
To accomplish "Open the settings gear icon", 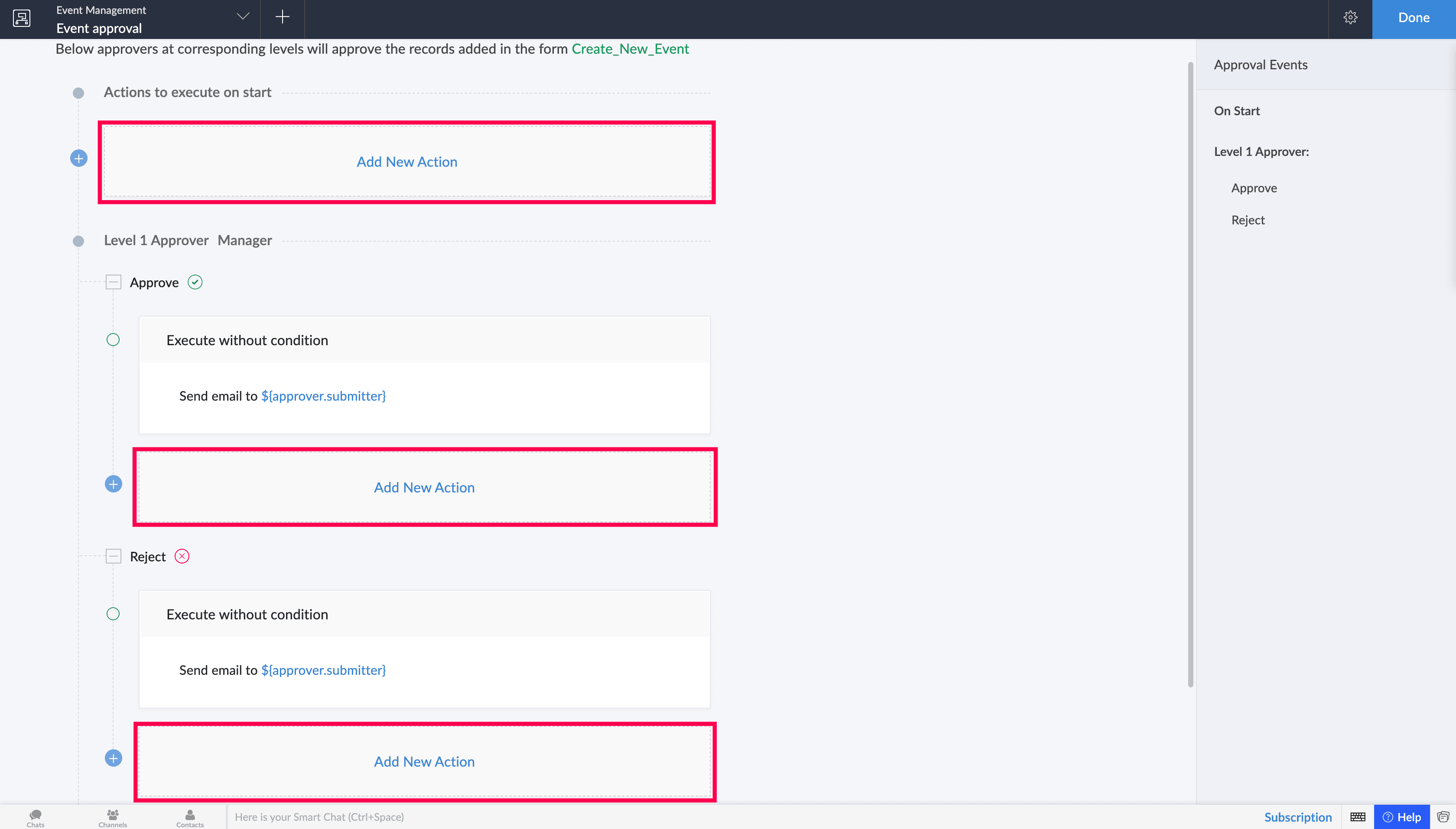I will (x=1350, y=18).
